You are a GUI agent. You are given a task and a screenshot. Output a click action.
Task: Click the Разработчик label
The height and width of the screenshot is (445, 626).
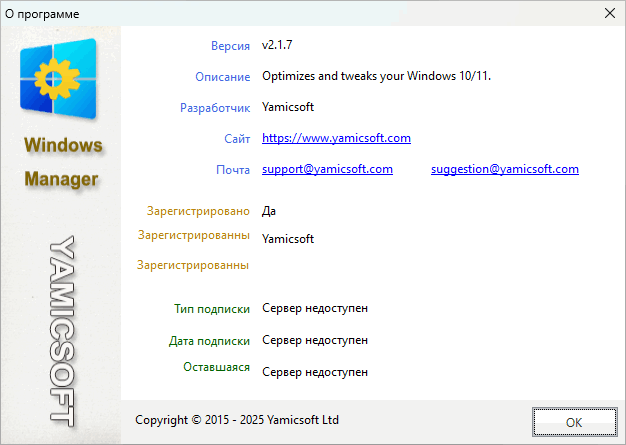pos(215,108)
